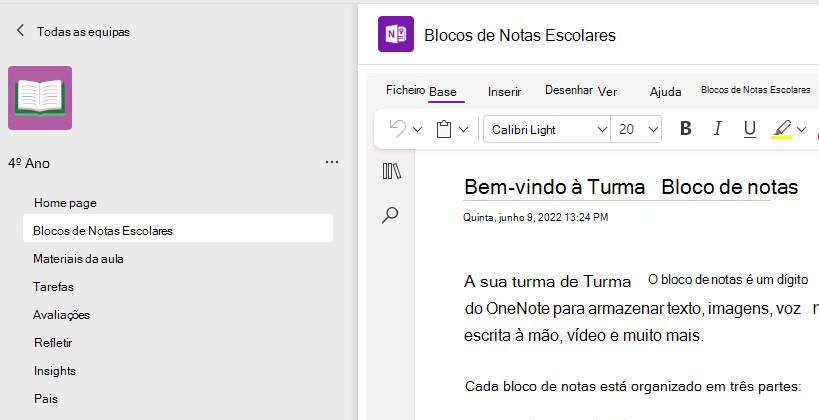Open Insights in the sidebar
819x420 pixels.
coord(55,371)
